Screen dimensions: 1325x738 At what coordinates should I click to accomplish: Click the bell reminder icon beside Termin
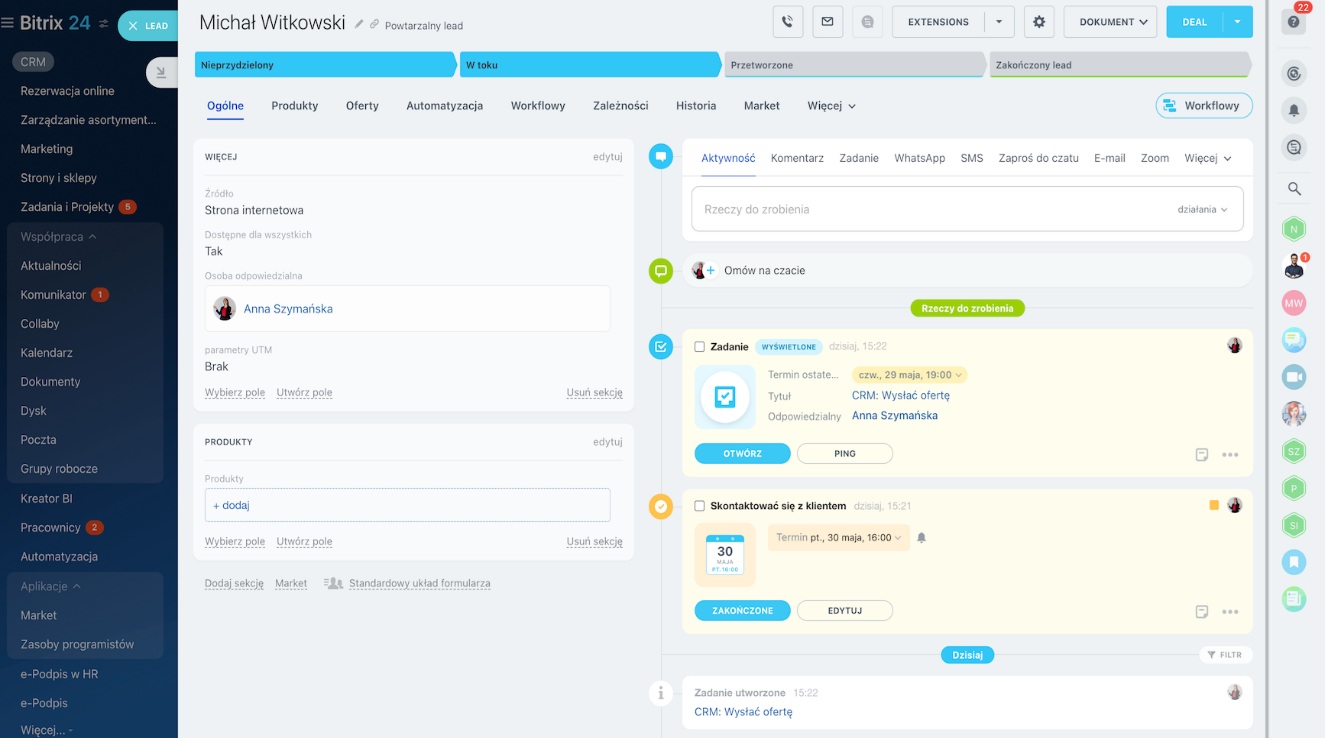[x=921, y=538]
